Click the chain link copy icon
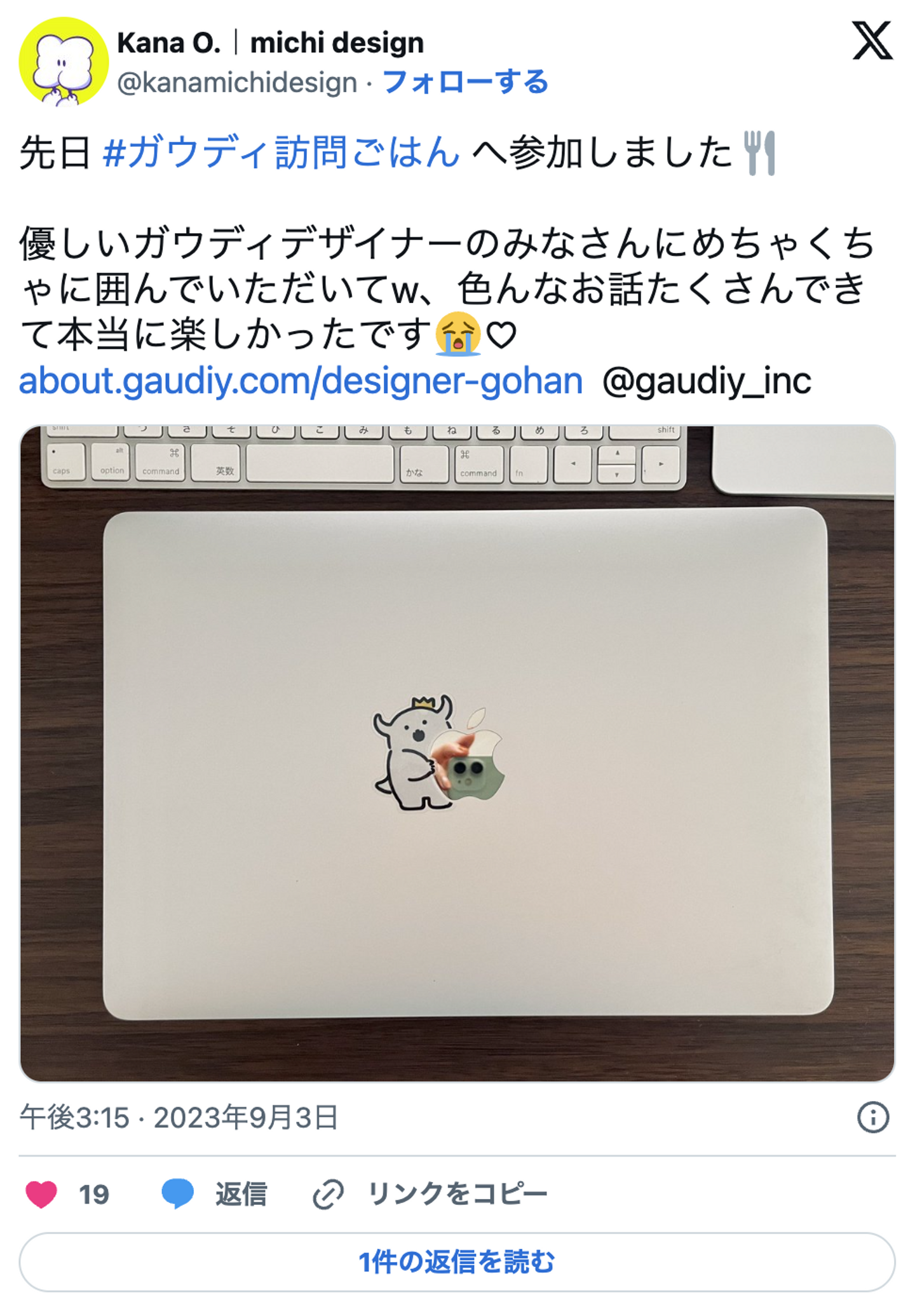915x1316 pixels. click(328, 1194)
